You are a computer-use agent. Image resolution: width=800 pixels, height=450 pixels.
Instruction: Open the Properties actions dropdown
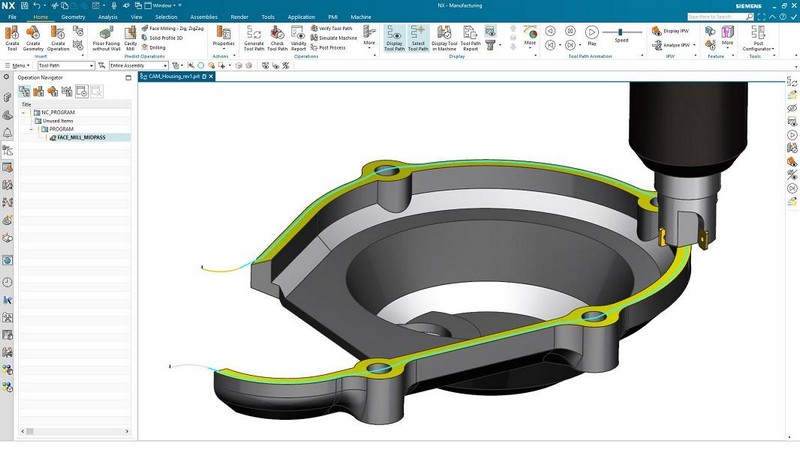223,36
